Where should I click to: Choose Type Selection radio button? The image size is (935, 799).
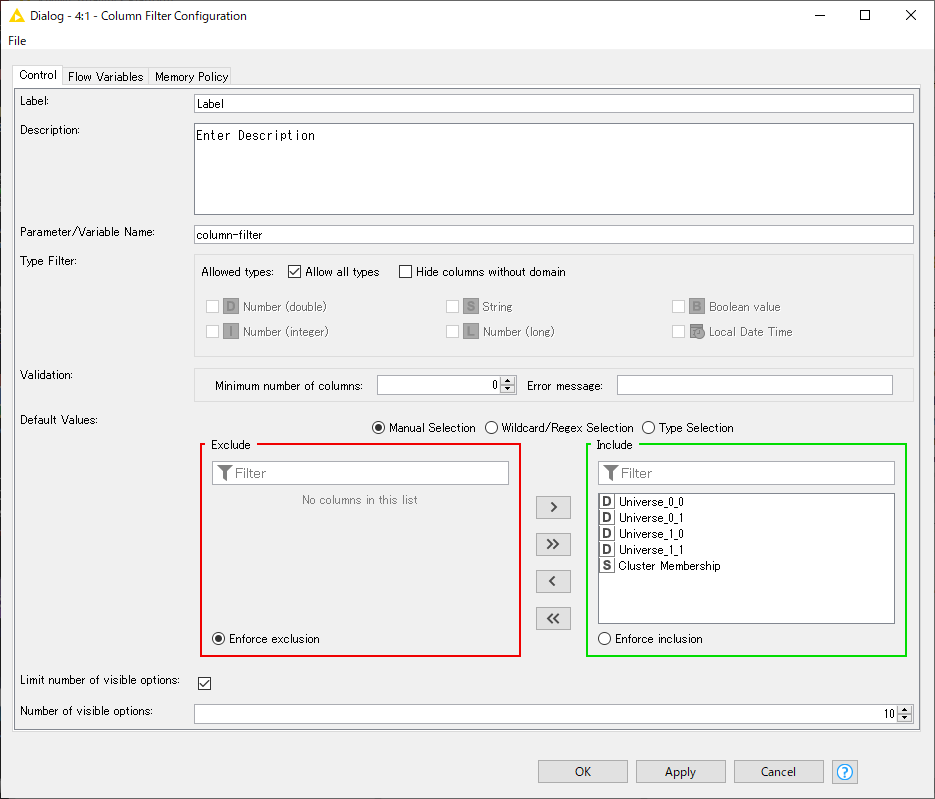point(649,428)
